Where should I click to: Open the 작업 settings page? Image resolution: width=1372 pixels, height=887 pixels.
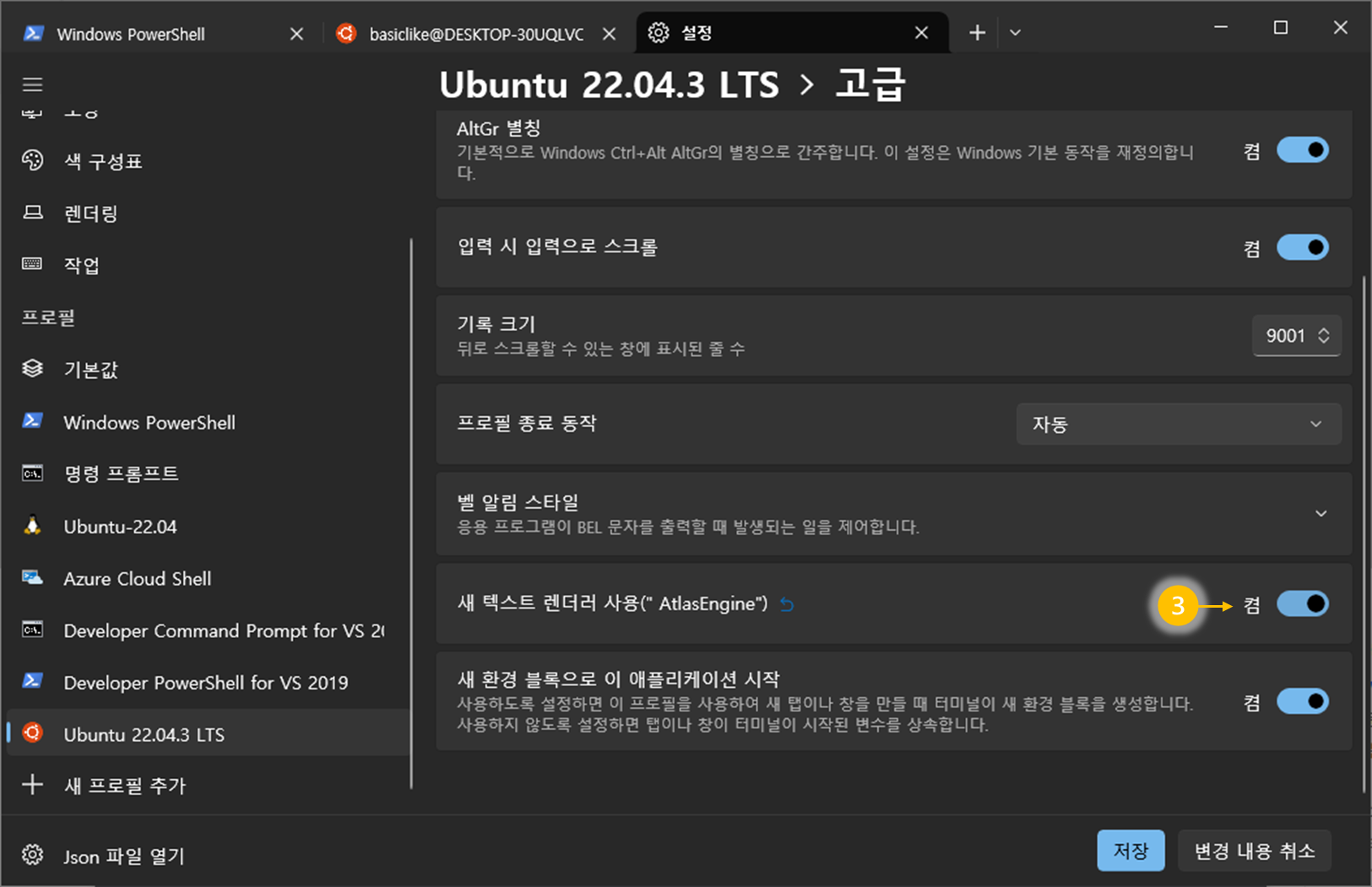(x=208, y=265)
